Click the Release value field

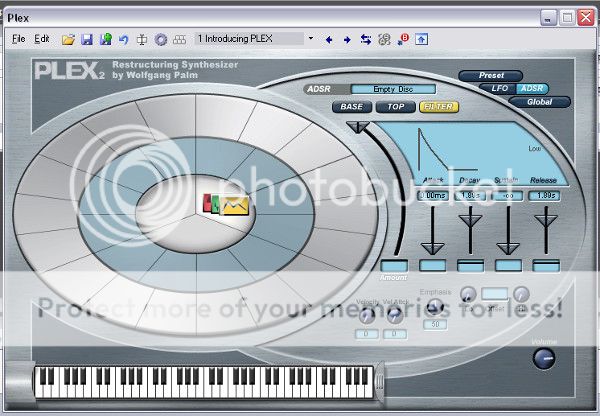545,196
